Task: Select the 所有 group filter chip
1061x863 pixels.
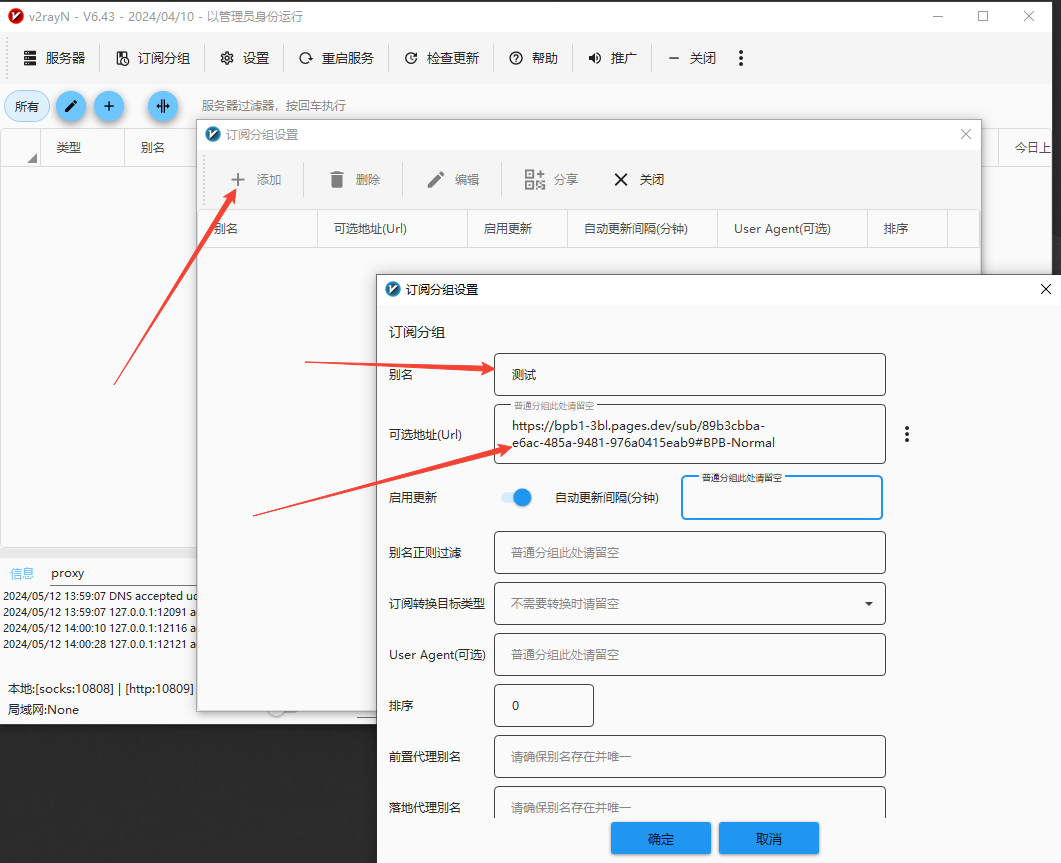Action: tap(27, 106)
